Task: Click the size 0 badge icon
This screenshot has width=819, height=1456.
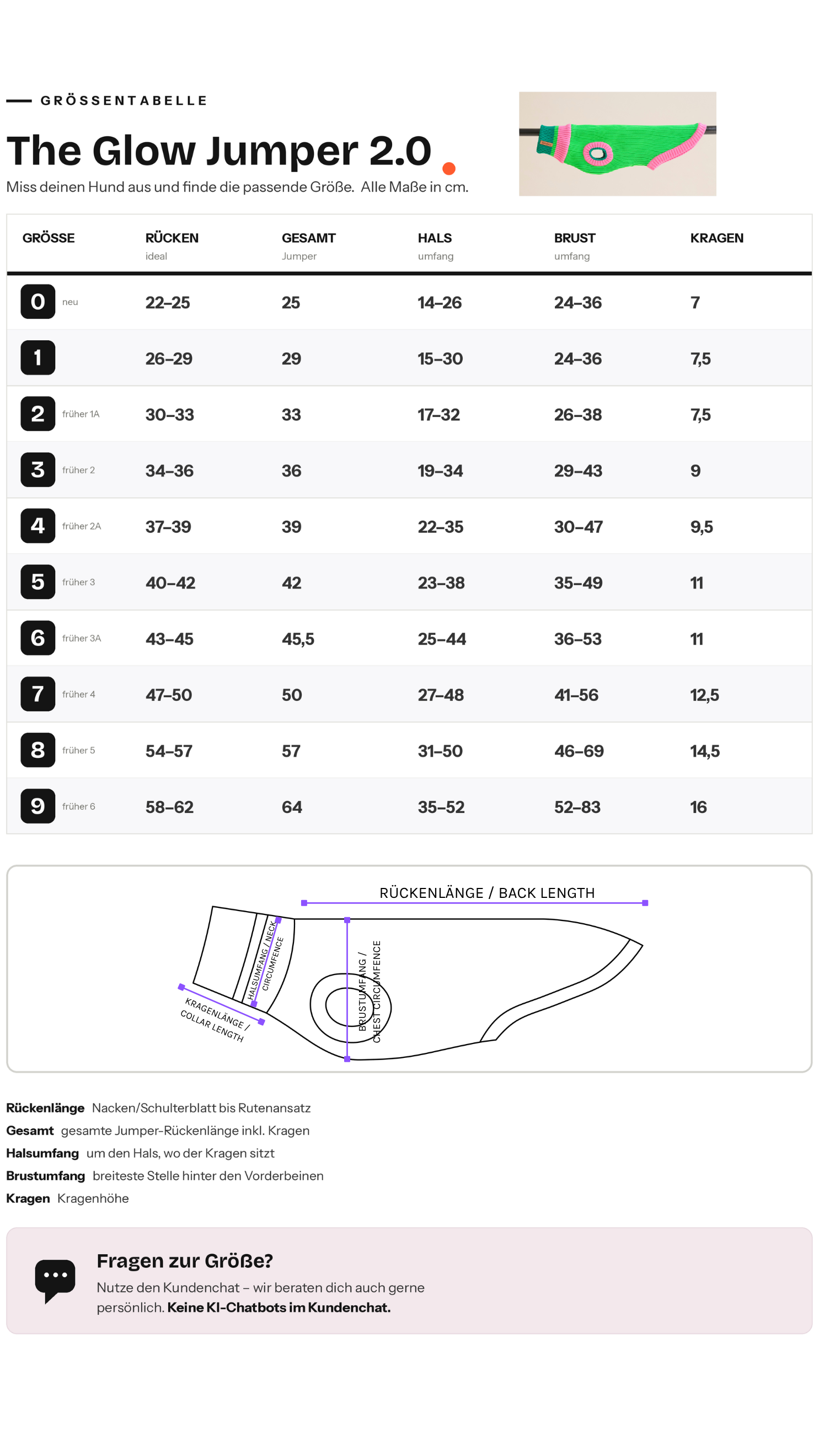Action: coord(38,301)
